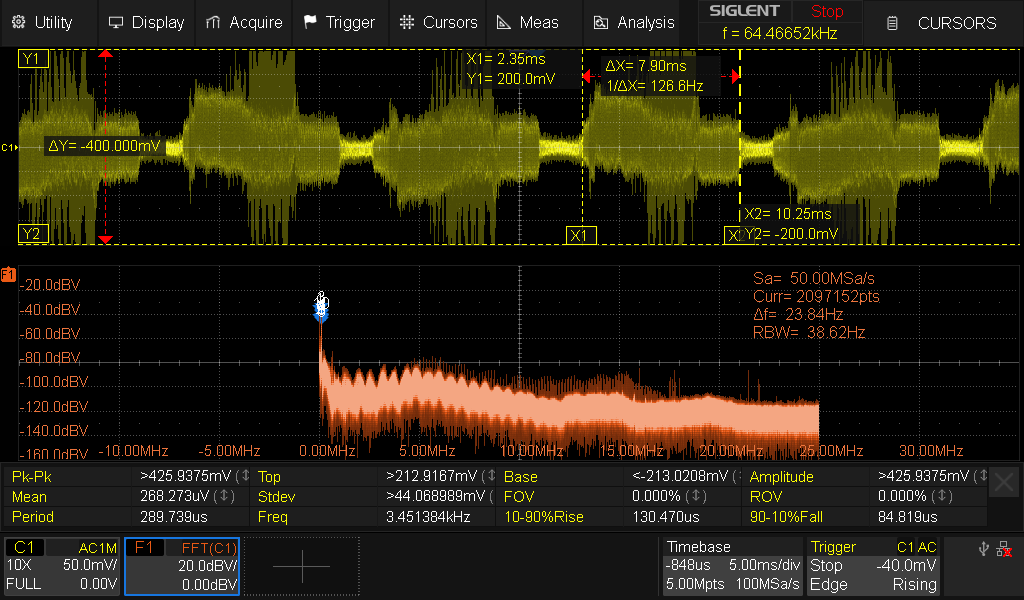Image resolution: width=1024 pixels, height=600 pixels.
Task: Click the F1 math trace marker
Action: (8, 275)
